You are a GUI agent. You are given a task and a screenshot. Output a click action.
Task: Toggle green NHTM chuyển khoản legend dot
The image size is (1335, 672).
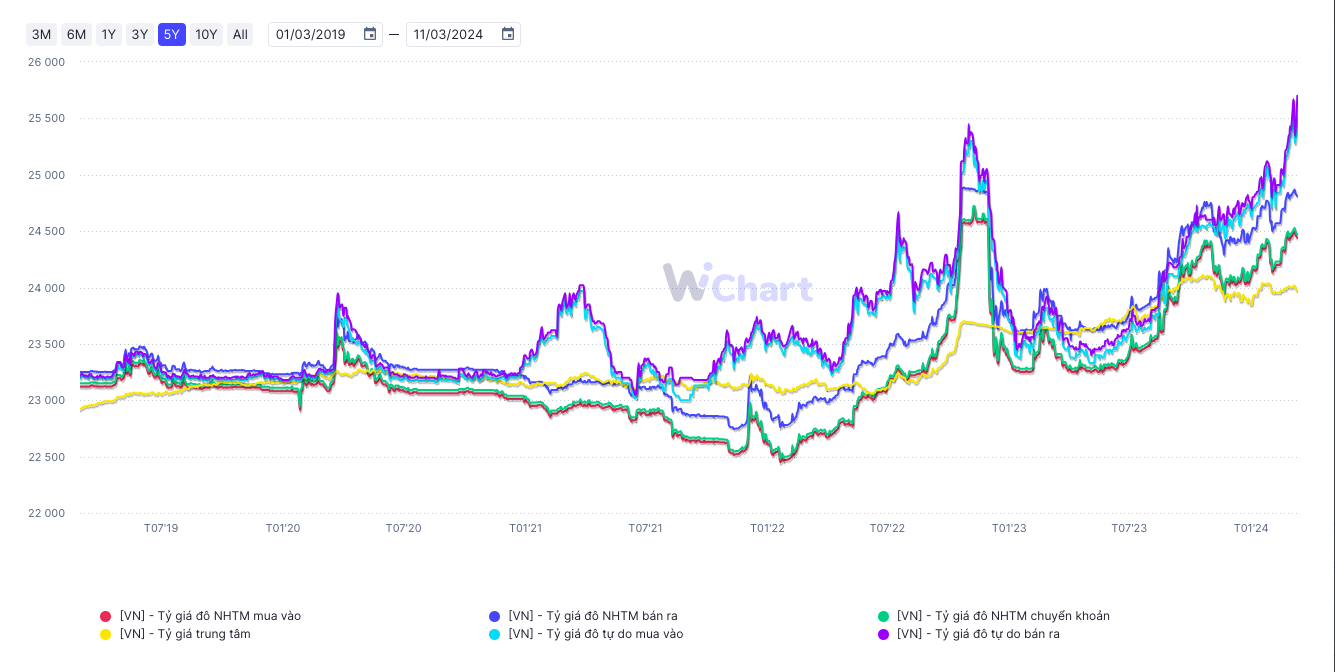coord(884,616)
